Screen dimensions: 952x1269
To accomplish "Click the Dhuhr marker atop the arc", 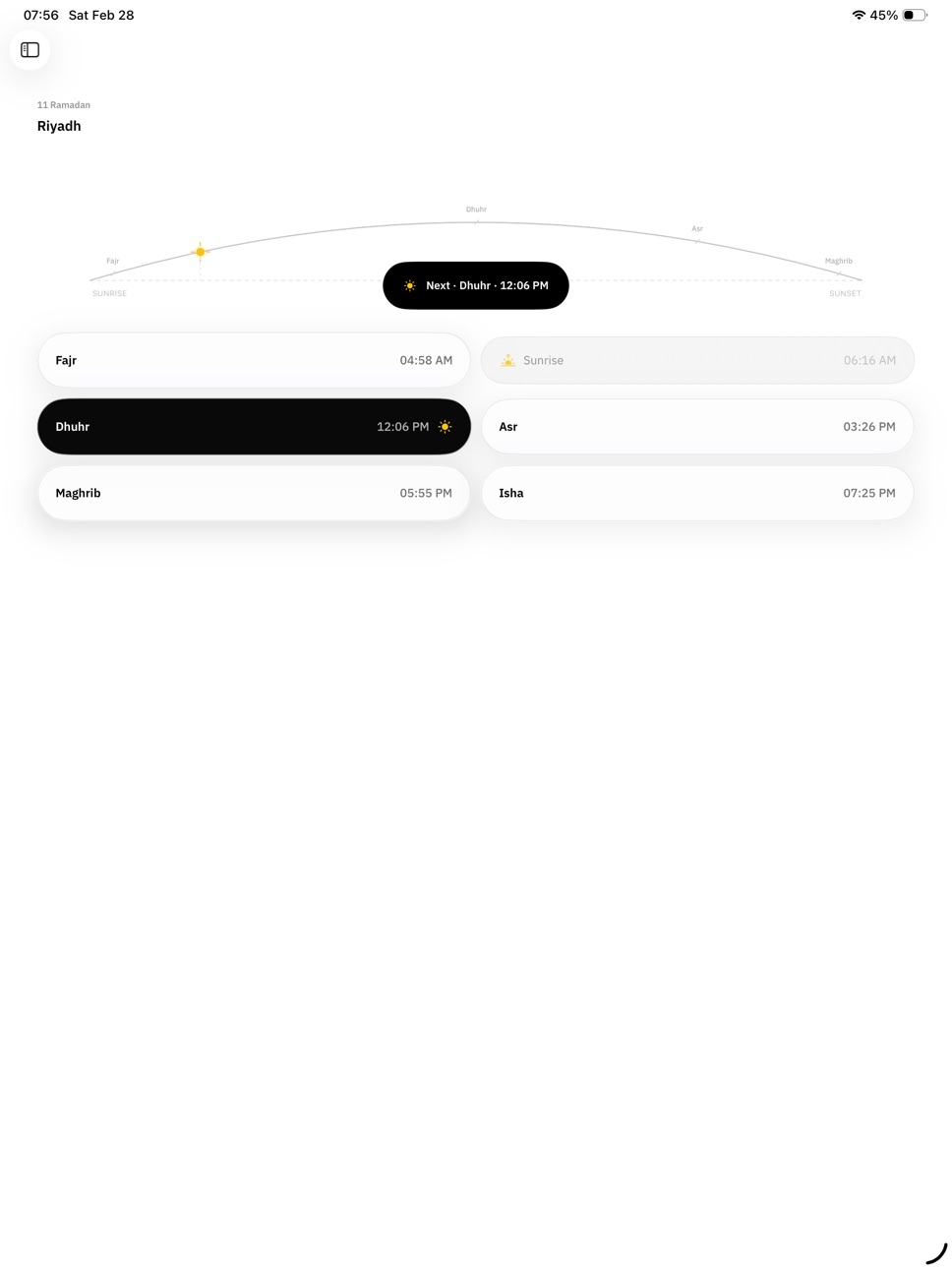I will click(476, 210).
